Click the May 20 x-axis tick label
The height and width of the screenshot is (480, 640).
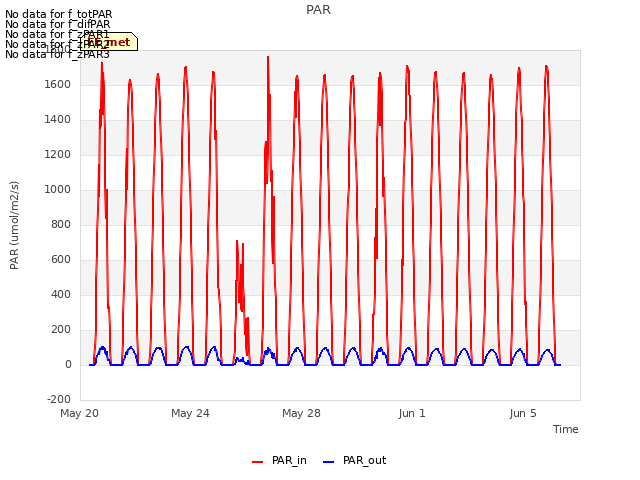pyautogui.click(x=80, y=413)
